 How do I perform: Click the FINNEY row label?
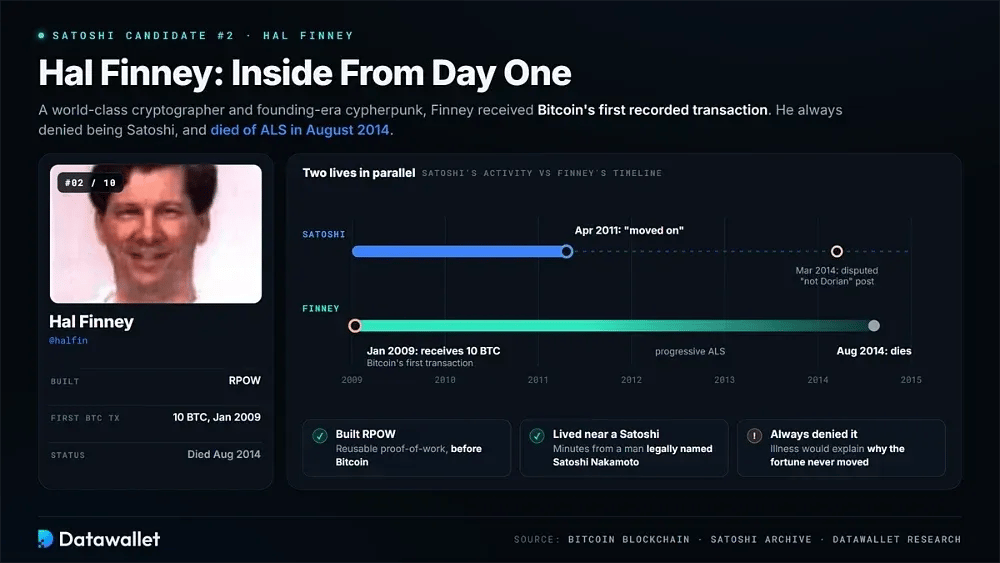pyautogui.click(x=321, y=309)
